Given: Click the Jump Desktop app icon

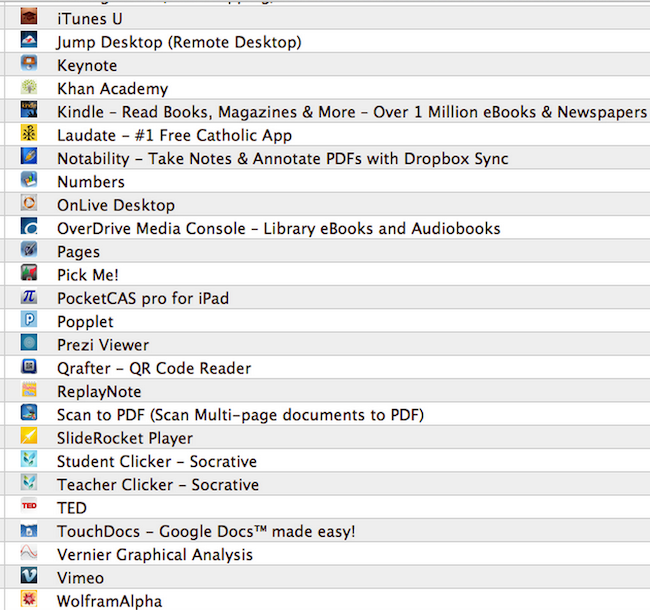Looking at the screenshot, I should pos(29,40).
